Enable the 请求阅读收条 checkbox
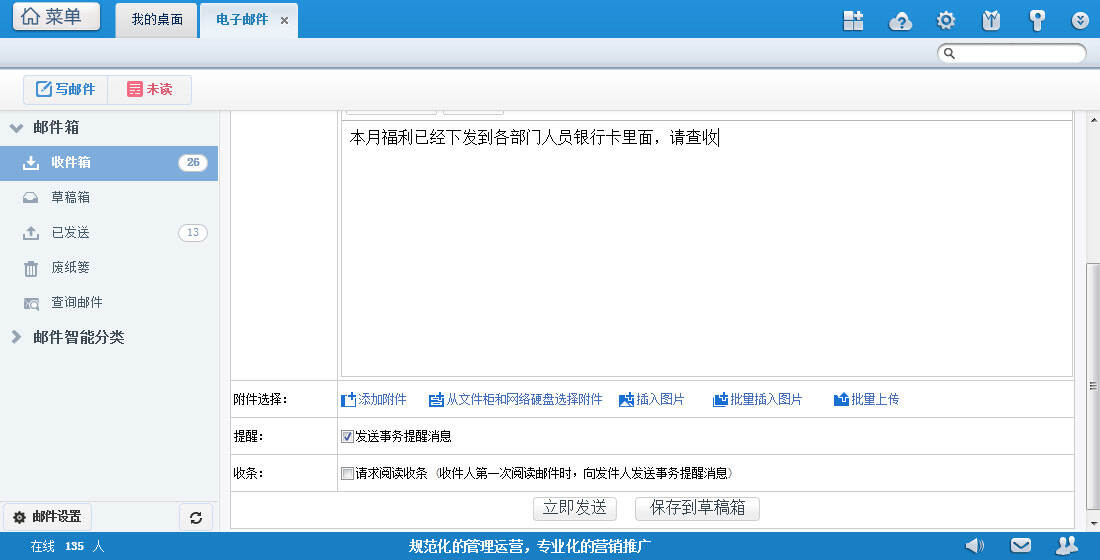1100x560 pixels. pos(347,473)
